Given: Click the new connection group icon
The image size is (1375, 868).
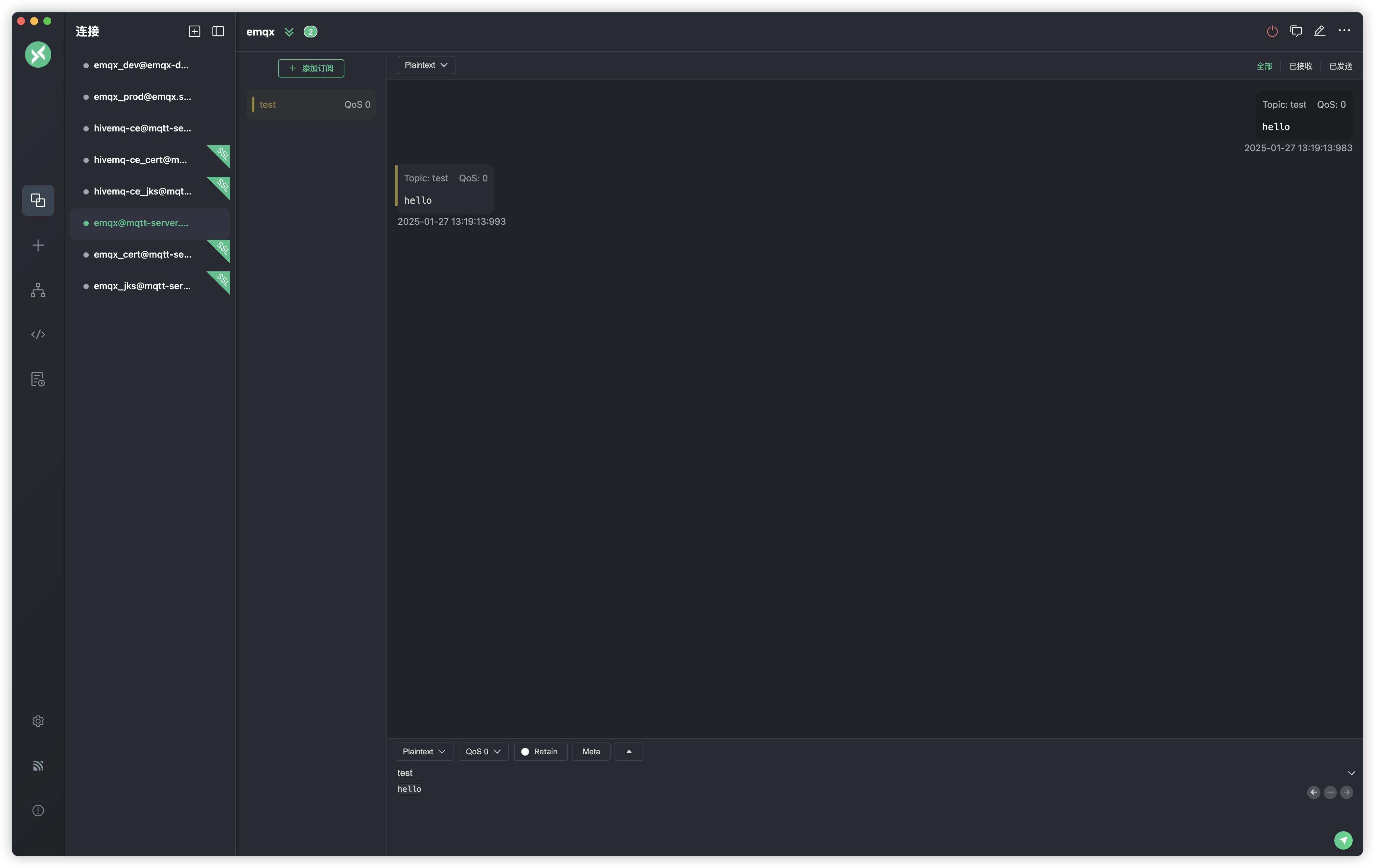Looking at the screenshot, I should (194, 32).
